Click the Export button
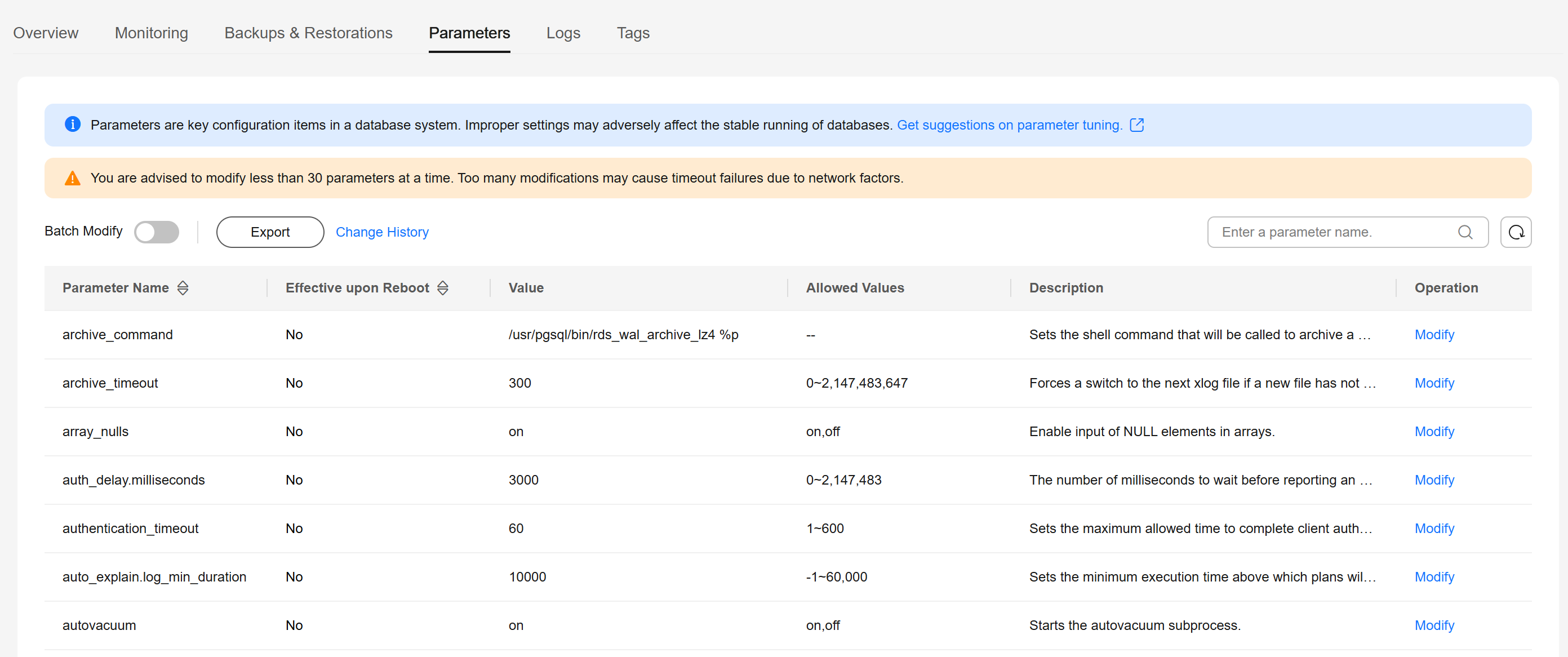Image resolution: width=1568 pixels, height=657 pixels. 270,232
